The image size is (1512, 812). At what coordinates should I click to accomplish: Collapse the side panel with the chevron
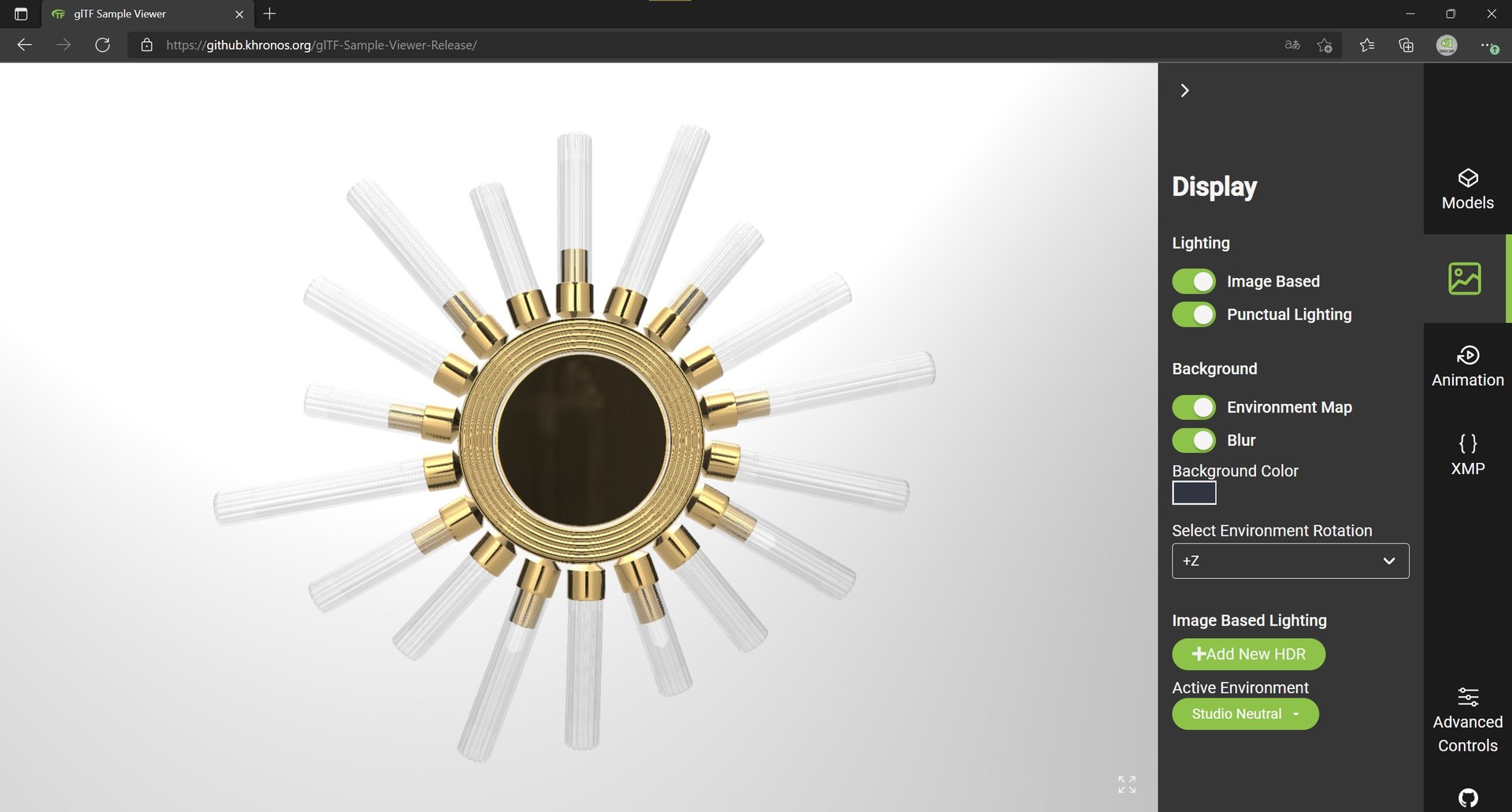point(1184,91)
